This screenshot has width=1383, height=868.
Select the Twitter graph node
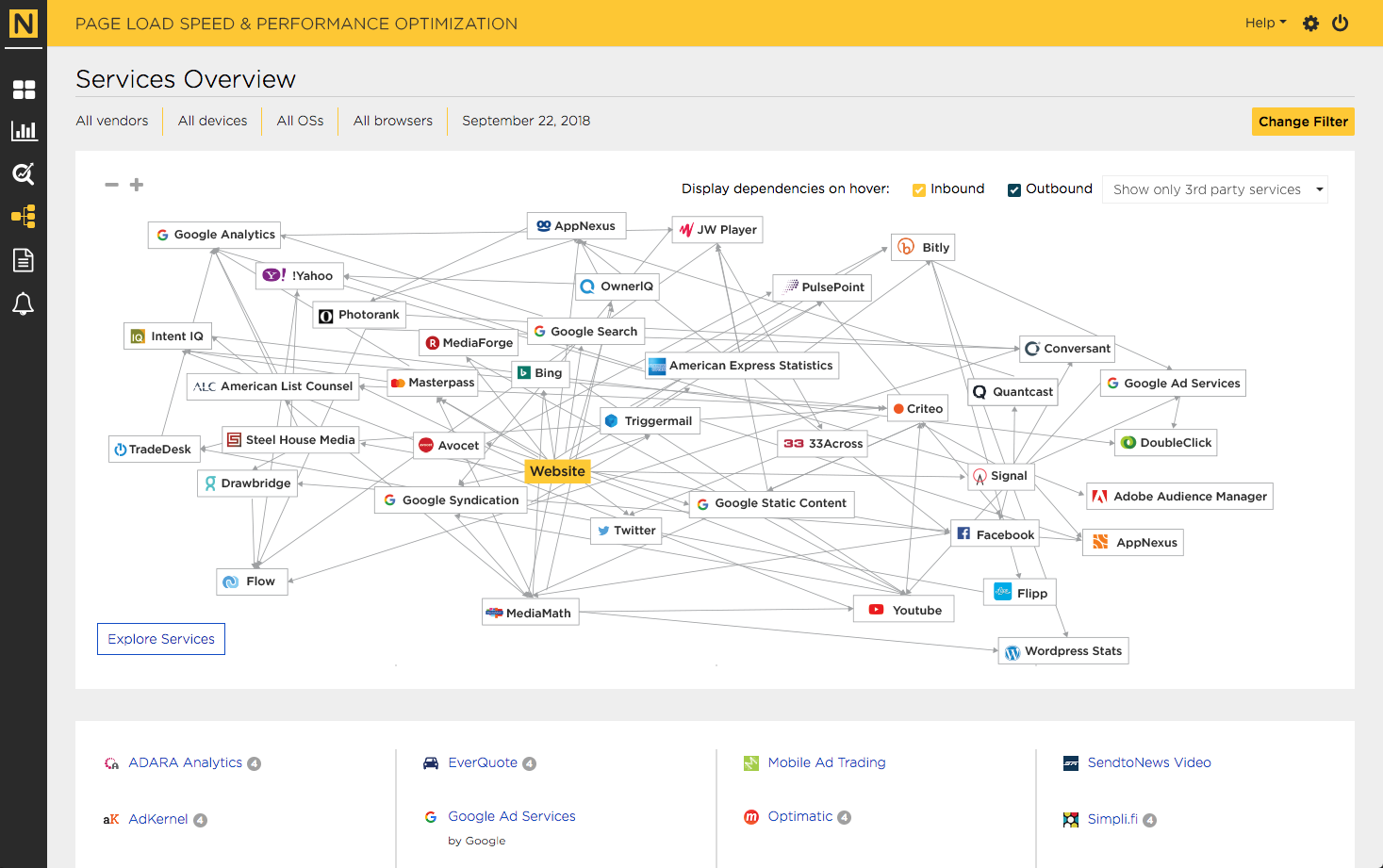(x=626, y=531)
